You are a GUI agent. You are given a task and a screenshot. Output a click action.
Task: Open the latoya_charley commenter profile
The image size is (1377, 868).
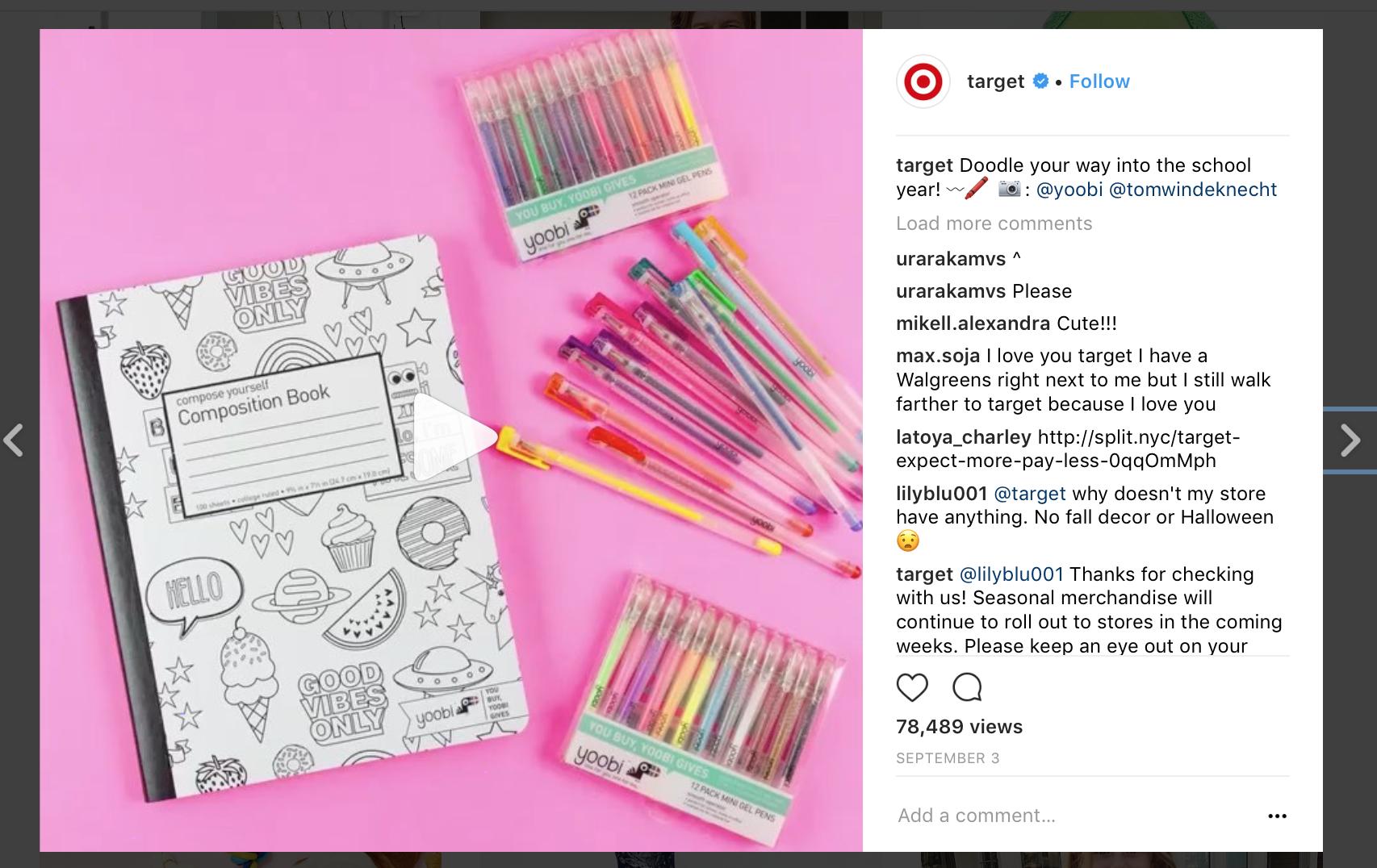click(x=964, y=437)
